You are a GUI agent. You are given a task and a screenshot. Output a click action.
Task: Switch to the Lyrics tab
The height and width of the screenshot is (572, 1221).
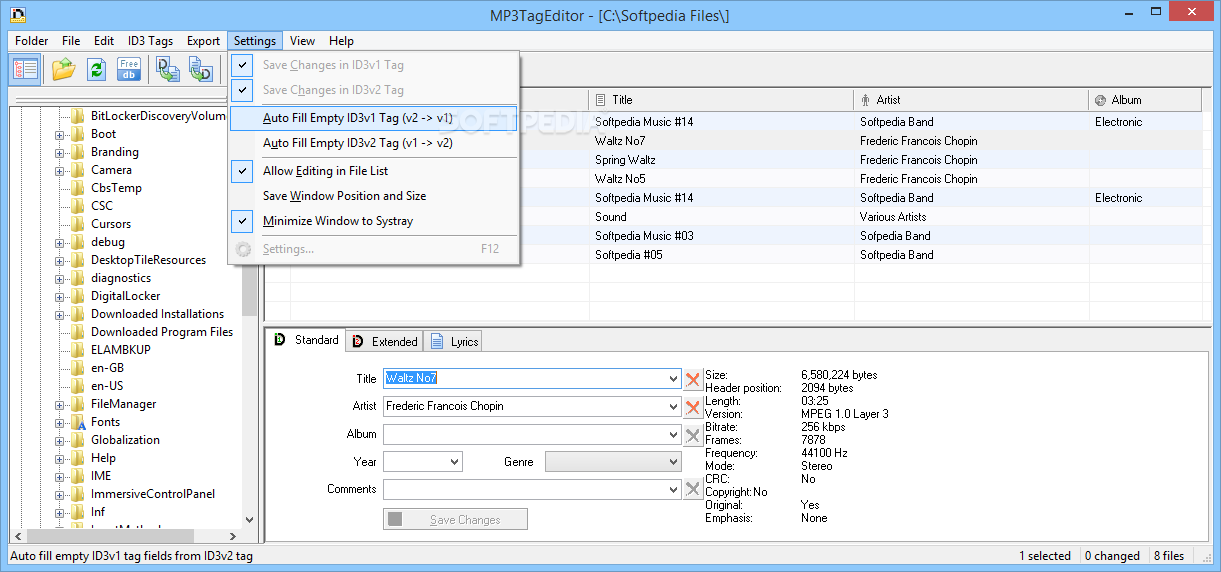(x=454, y=341)
